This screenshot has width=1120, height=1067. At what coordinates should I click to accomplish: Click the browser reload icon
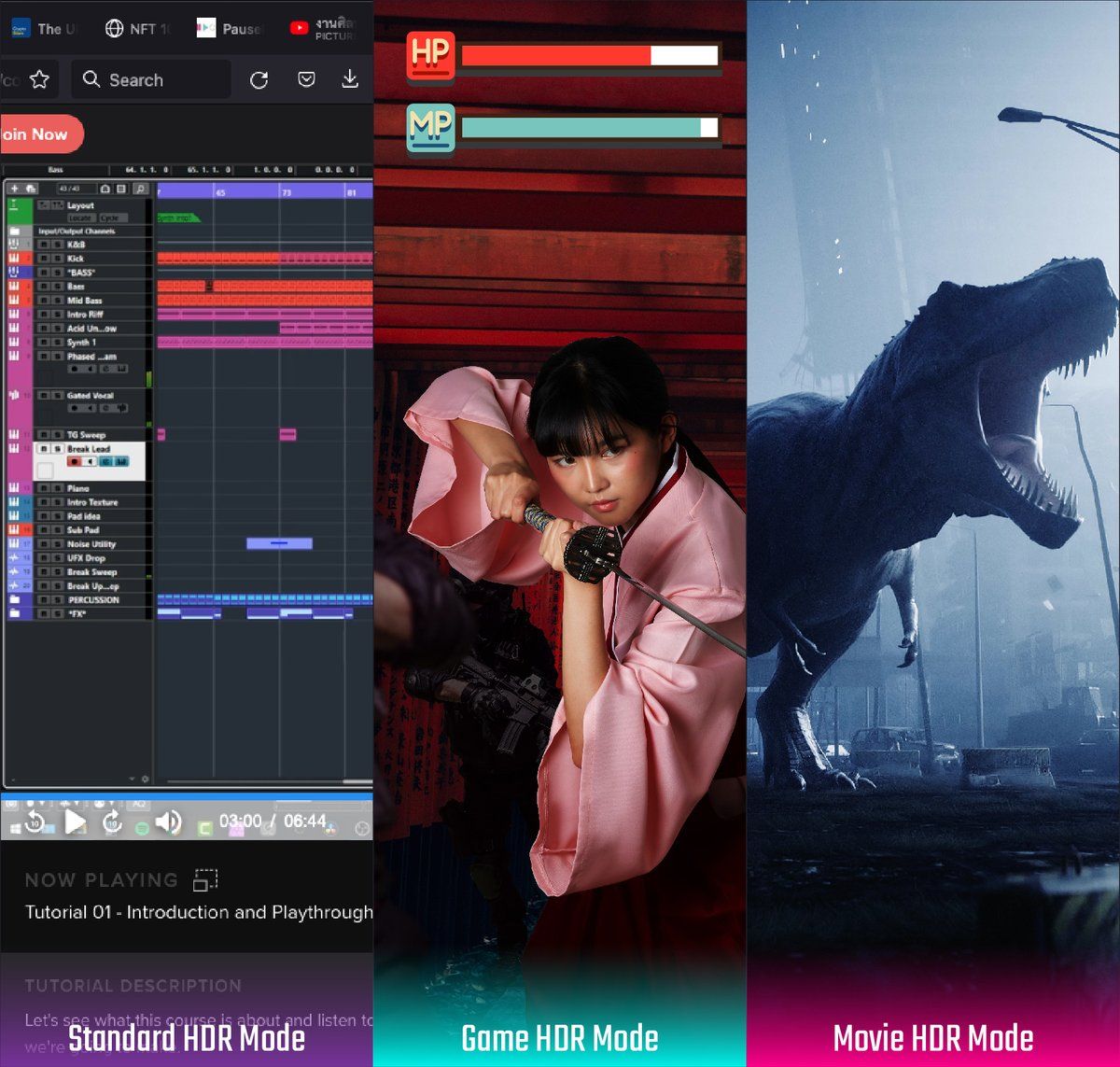(x=259, y=80)
